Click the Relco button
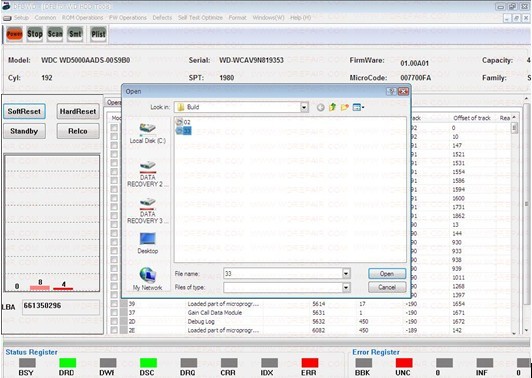 (x=78, y=131)
